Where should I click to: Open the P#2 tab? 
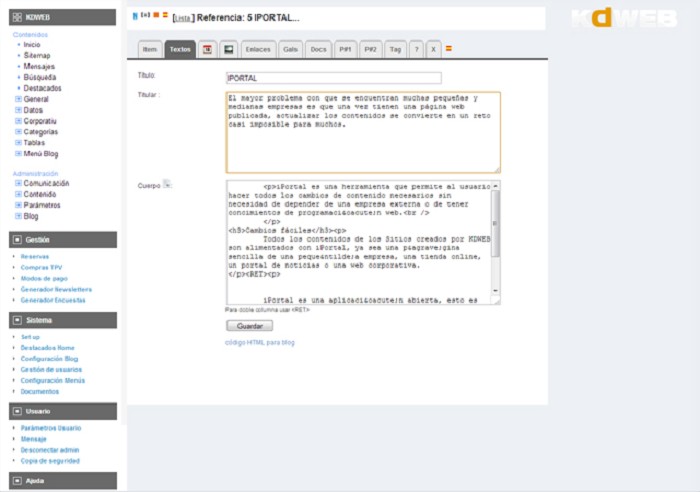[x=370, y=49]
